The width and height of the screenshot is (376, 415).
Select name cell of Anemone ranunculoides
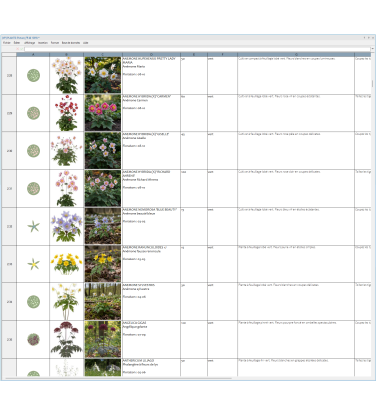click(151, 264)
